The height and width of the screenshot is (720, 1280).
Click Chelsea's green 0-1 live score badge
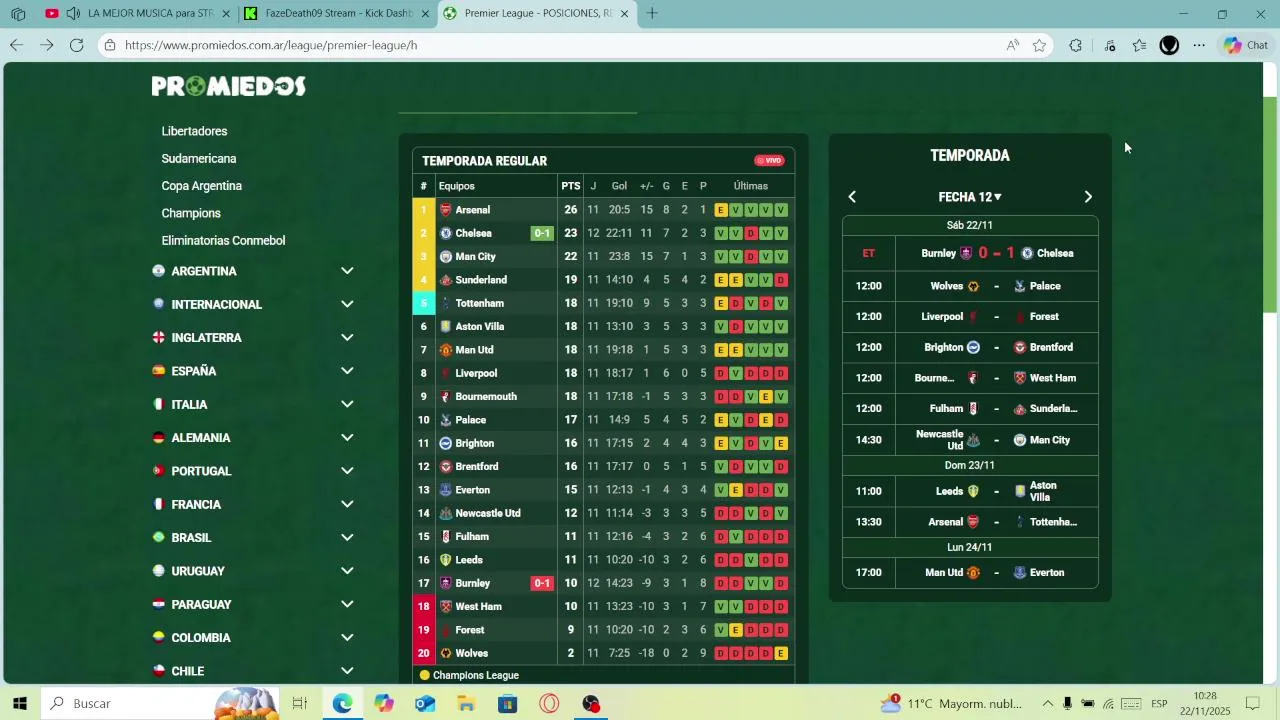coord(542,233)
